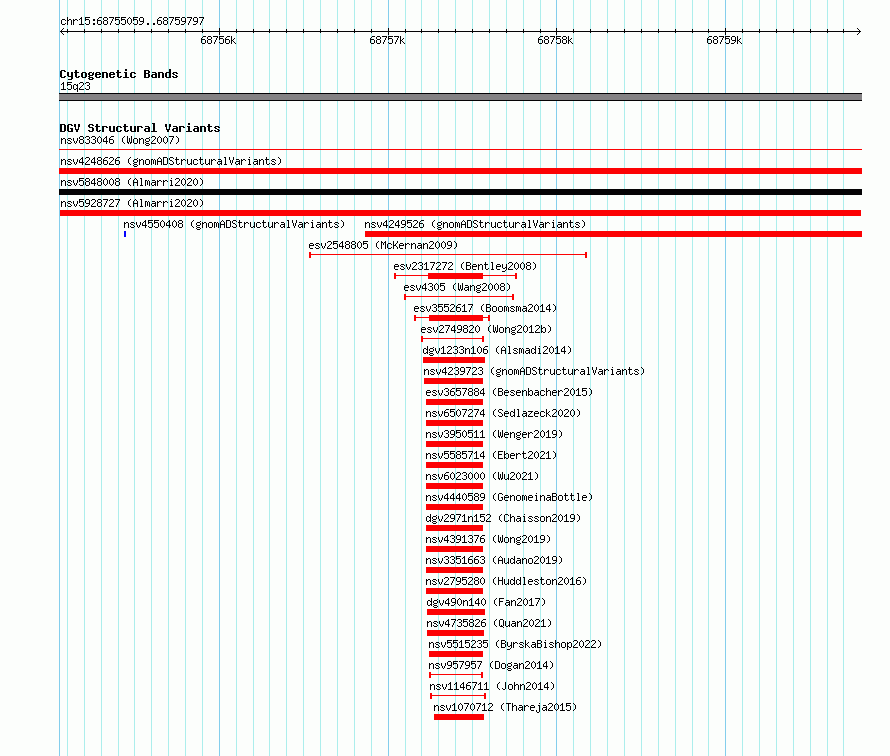890x756 pixels.
Task: Click the nsv833046 (Wong2007) variant label
Action: coord(120,140)
